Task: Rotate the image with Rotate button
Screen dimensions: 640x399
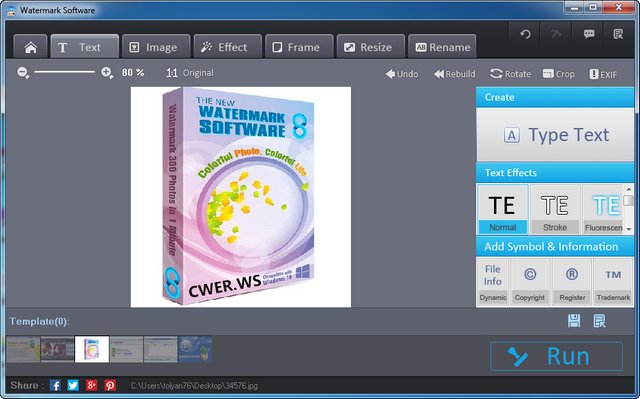Action: (x=510, y=74)
